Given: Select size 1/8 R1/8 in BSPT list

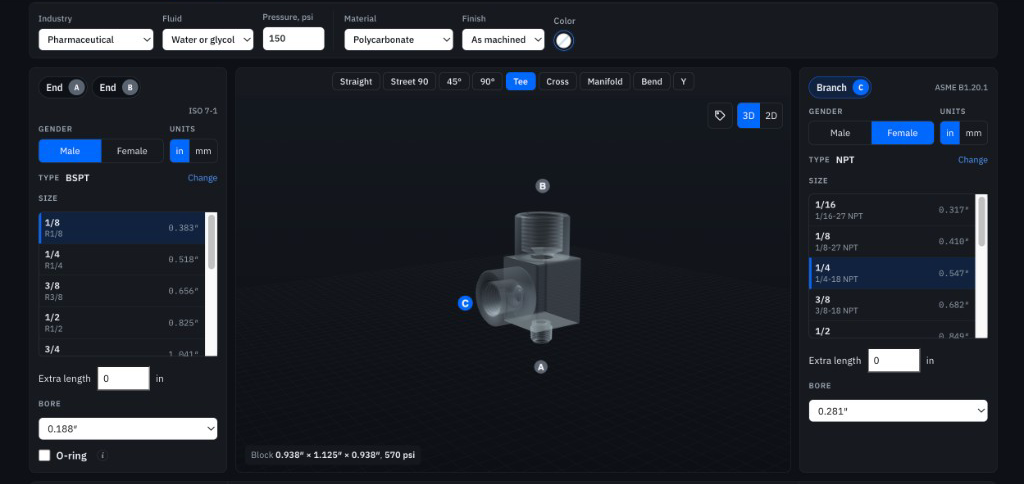Looking at the screenshot, I should coord(121,228).
